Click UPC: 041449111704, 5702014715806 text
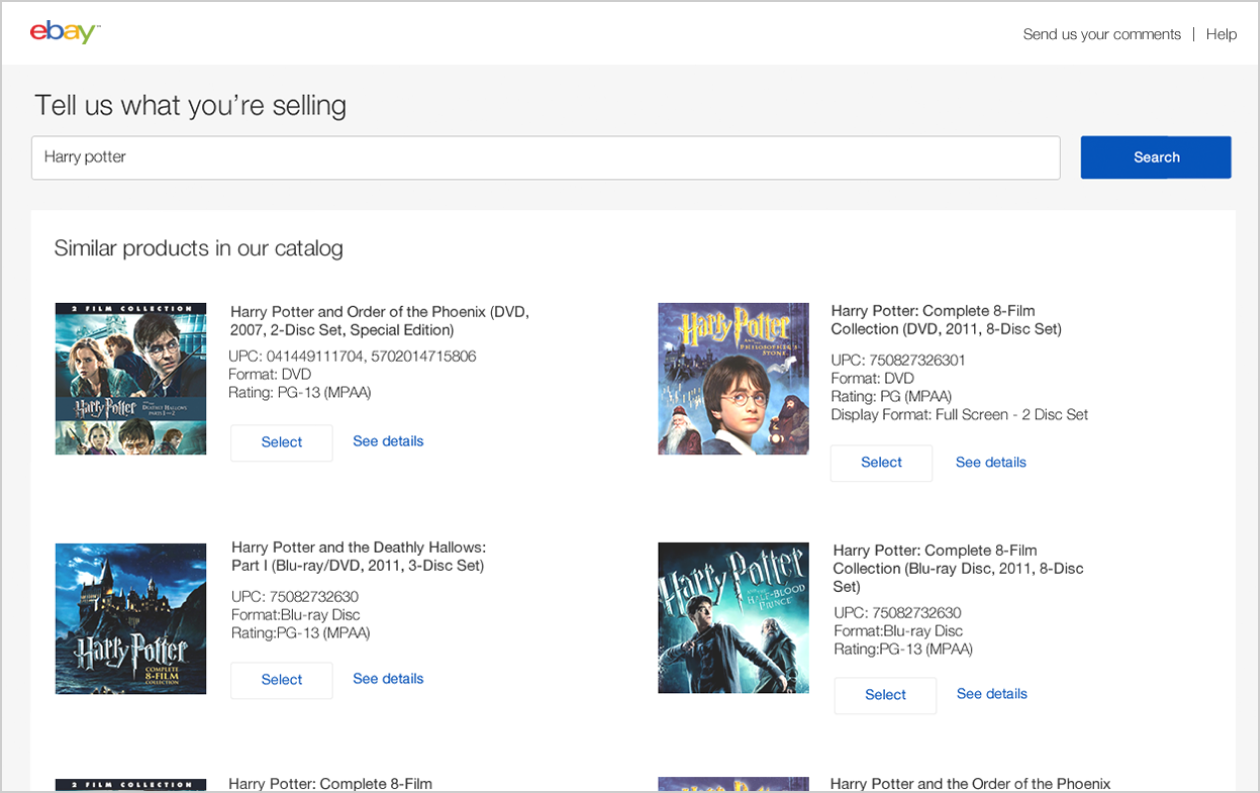 tap(353, 356)
